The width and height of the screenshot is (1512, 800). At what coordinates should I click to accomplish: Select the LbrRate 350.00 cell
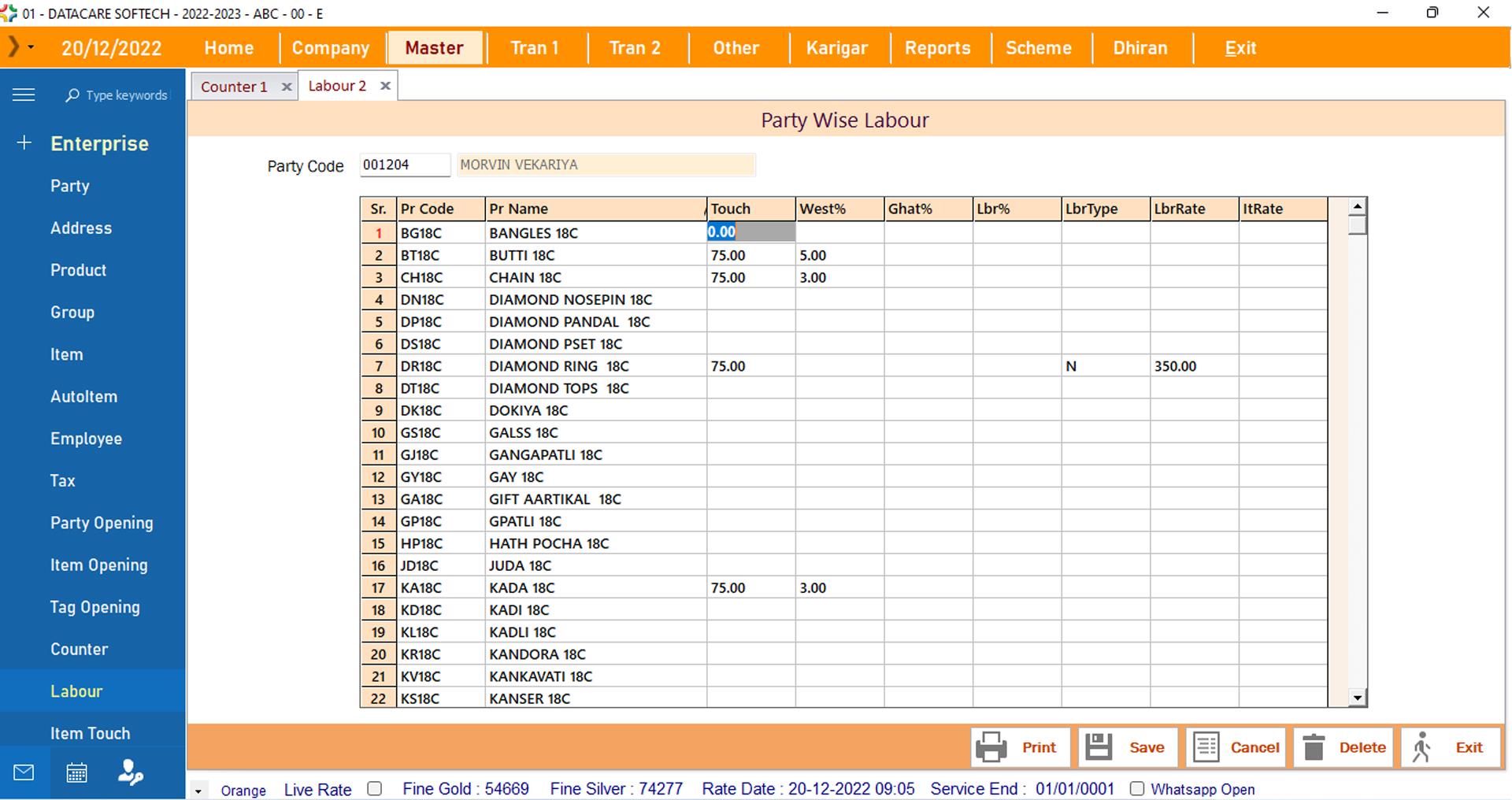click(x=1194, y=366)
